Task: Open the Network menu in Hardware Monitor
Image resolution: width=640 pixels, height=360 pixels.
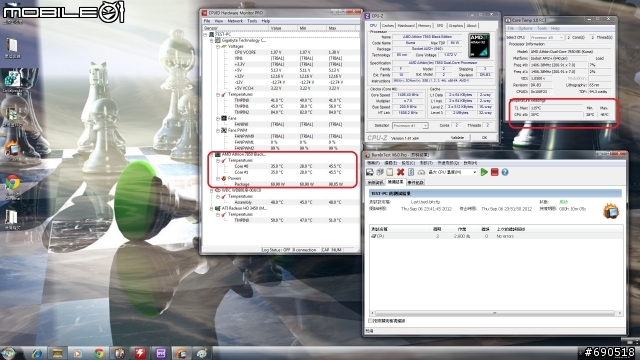Action: tap(235, 21)
